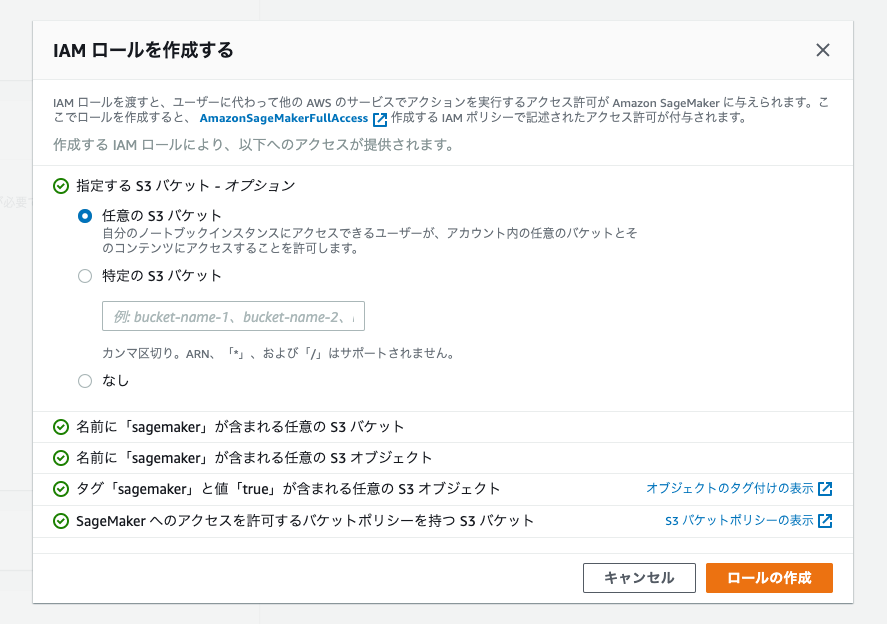
Task: Click the ロールの作成 button
Action: (769, 578)
